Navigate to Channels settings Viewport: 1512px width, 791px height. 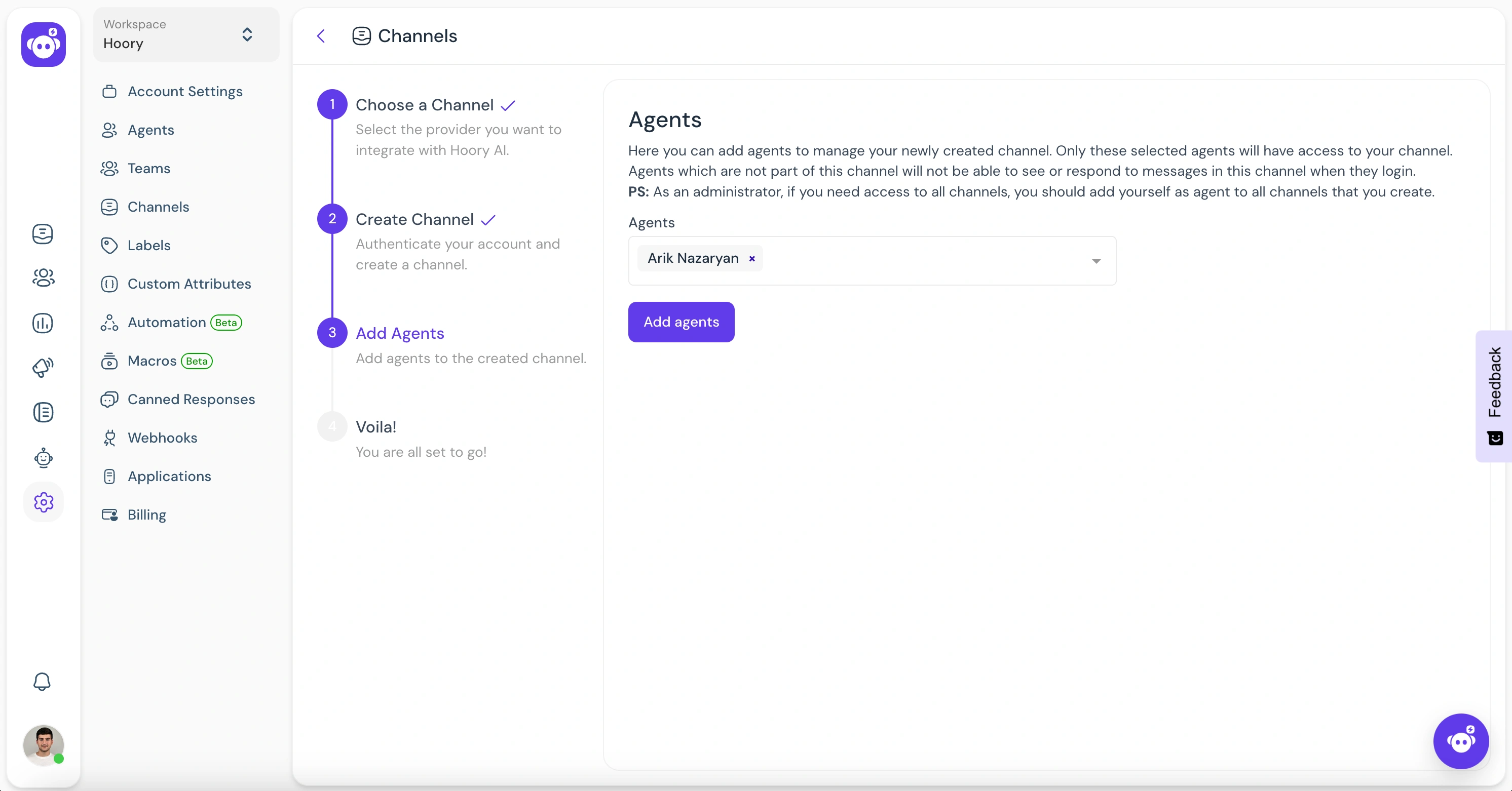coord(158,207)
